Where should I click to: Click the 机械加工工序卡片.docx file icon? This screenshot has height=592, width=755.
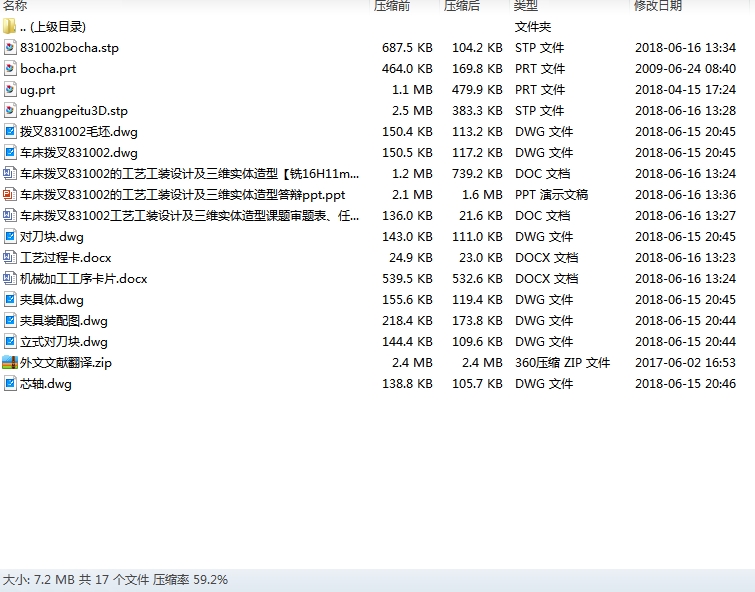[x=10, y=278]
